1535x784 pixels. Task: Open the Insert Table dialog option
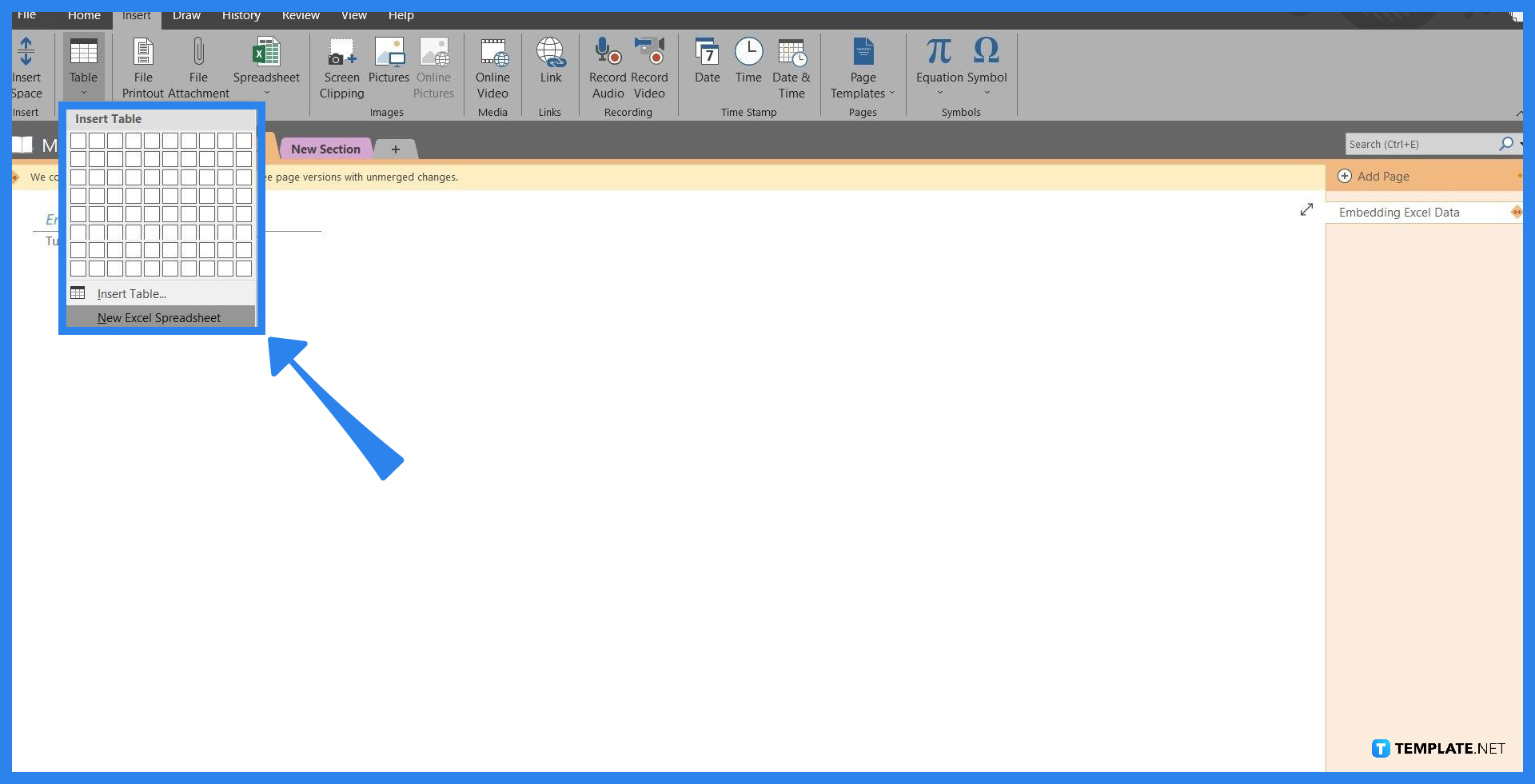131,293
